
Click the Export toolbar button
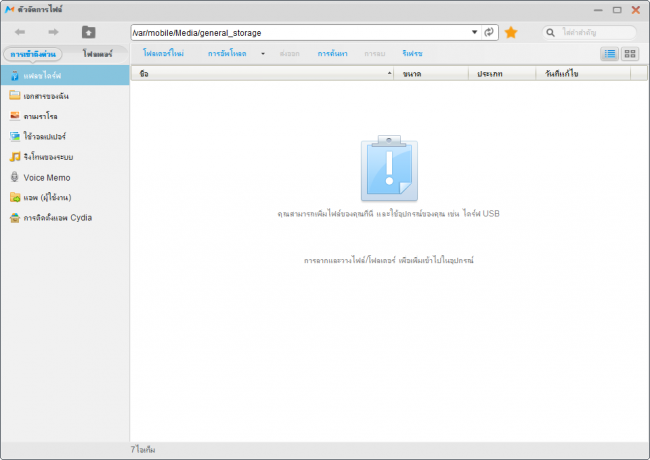pos(289,53)
